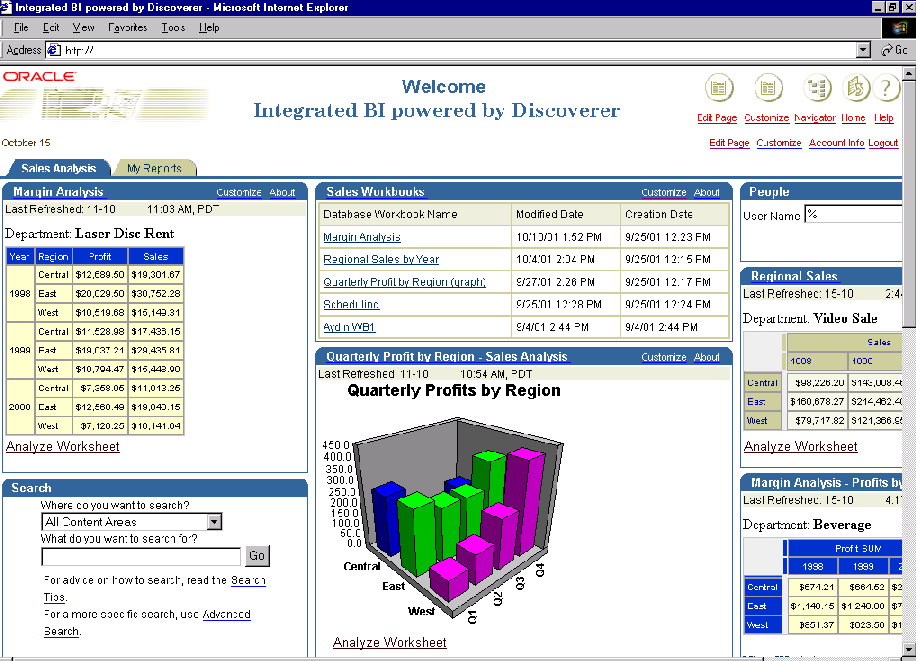Open the Favorites menu
916x661 pixels.
[x=127, y=27]
